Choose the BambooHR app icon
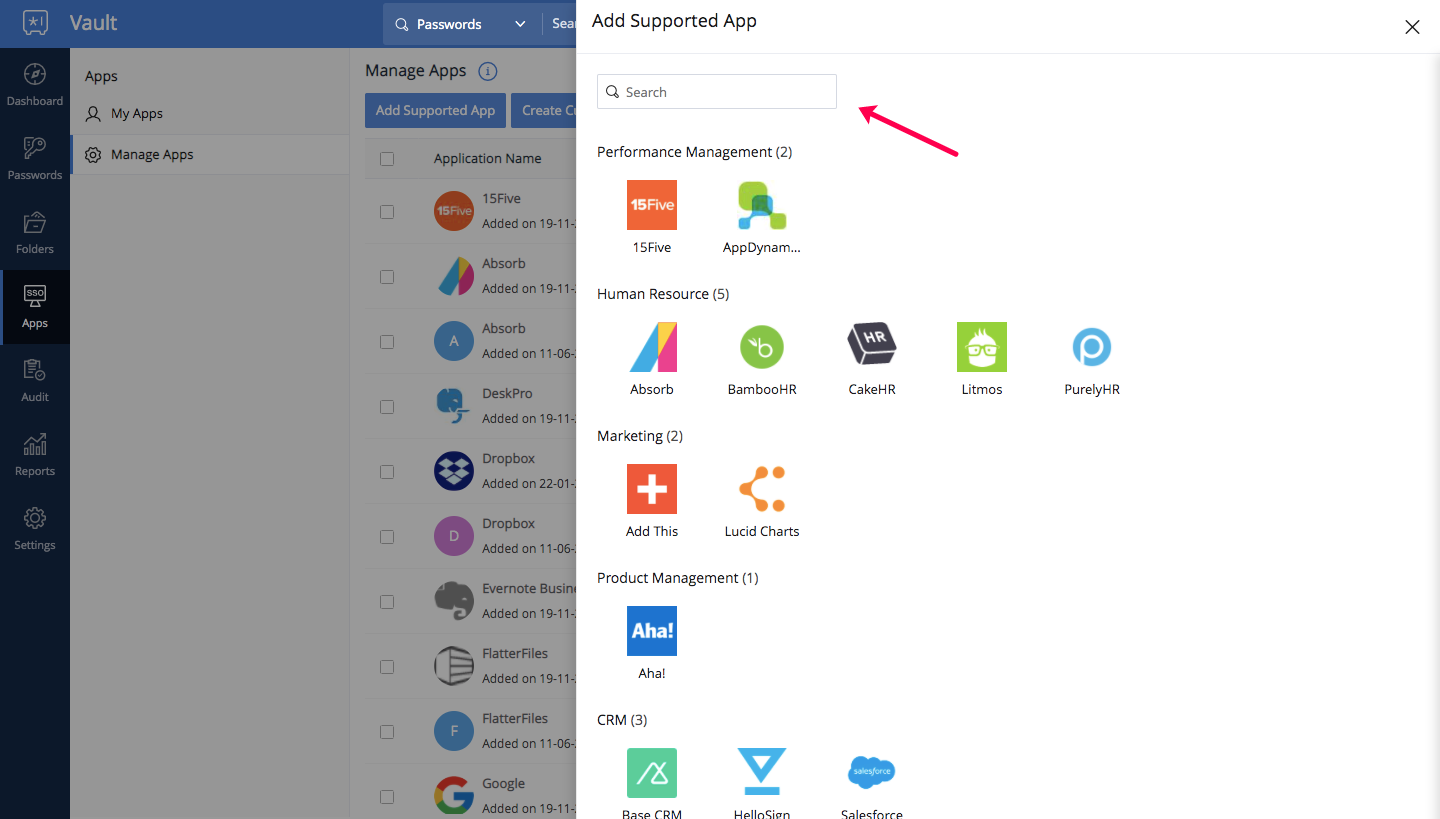The height and width of the screenshot is (819, 1440). 762,347
